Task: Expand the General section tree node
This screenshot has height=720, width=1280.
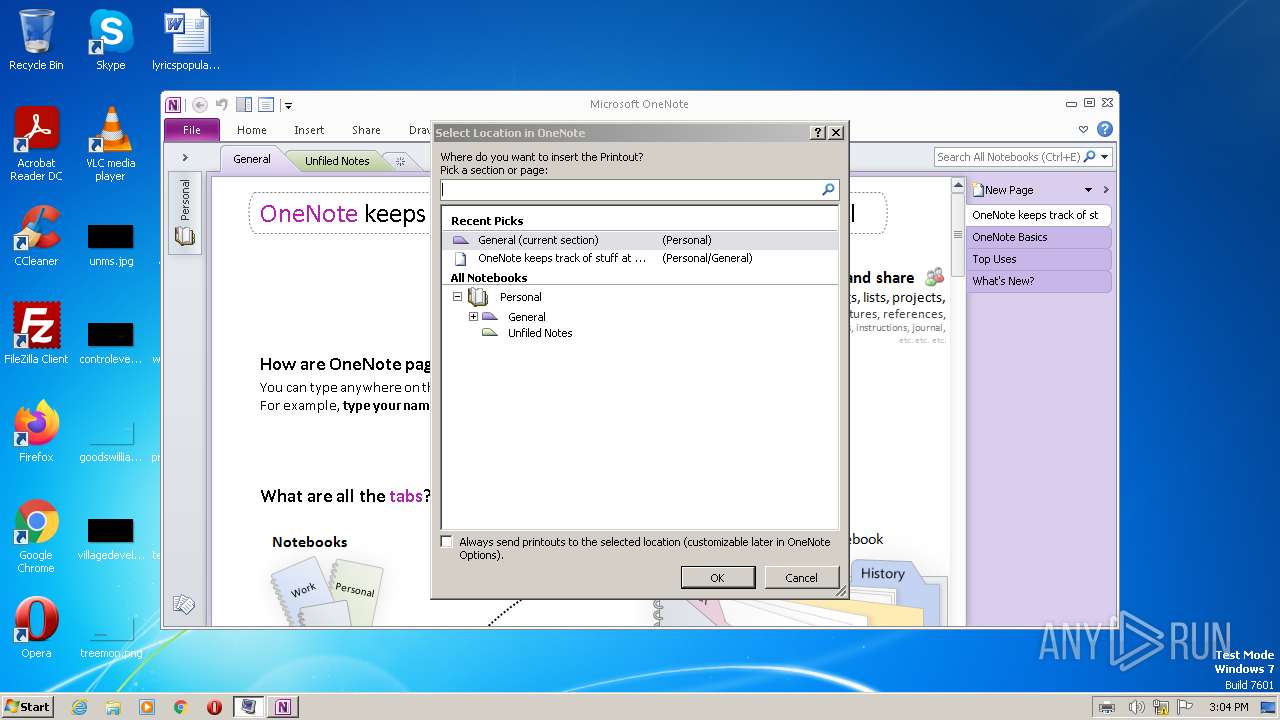Action: [x=473, y=316]
